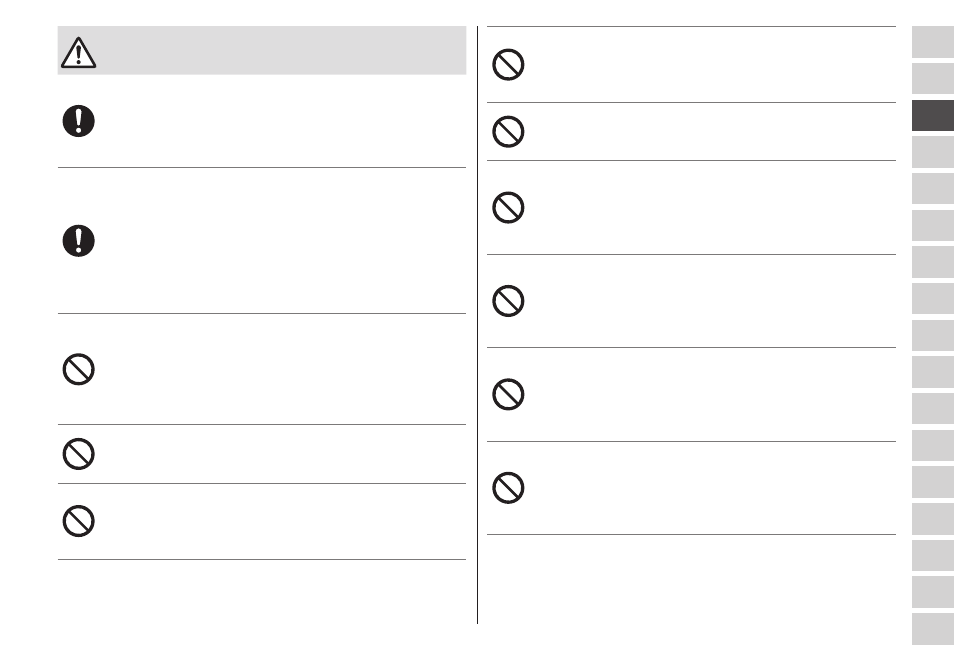Screen dimensions: 954x671
Task: Click the second black exclamation mark circle icon
Action: tap(78, 241)
